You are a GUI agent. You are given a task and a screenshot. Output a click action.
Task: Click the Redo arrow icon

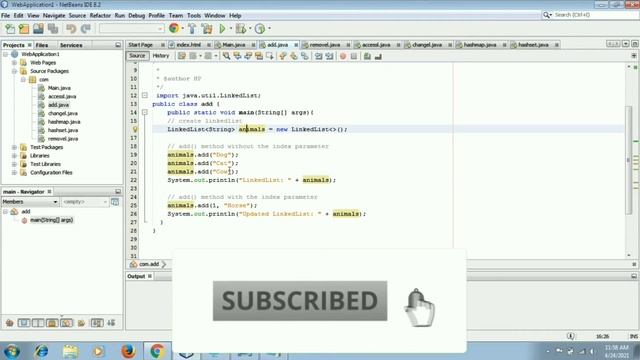point(86,29)
